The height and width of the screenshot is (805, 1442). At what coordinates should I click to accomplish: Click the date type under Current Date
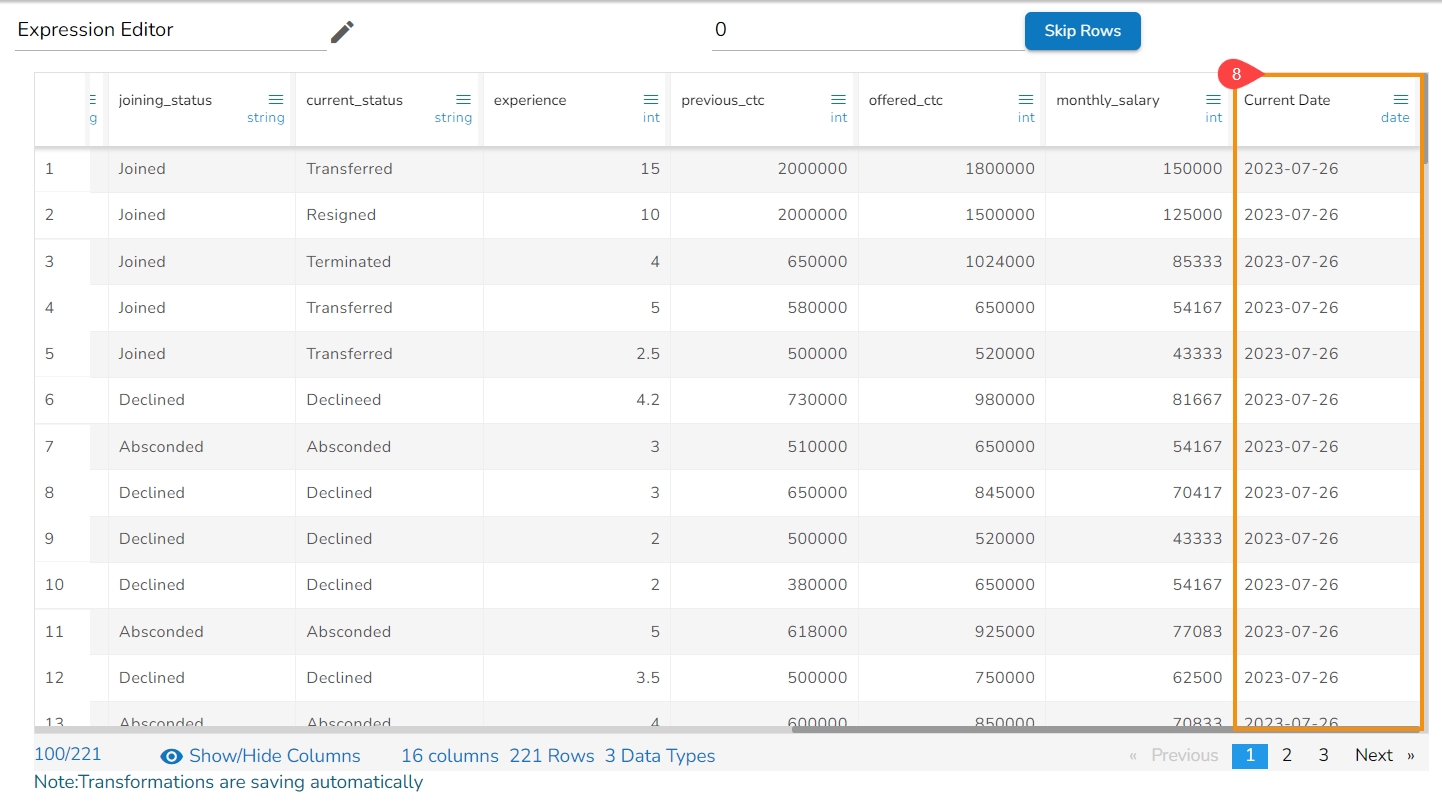coord(1395,118)
